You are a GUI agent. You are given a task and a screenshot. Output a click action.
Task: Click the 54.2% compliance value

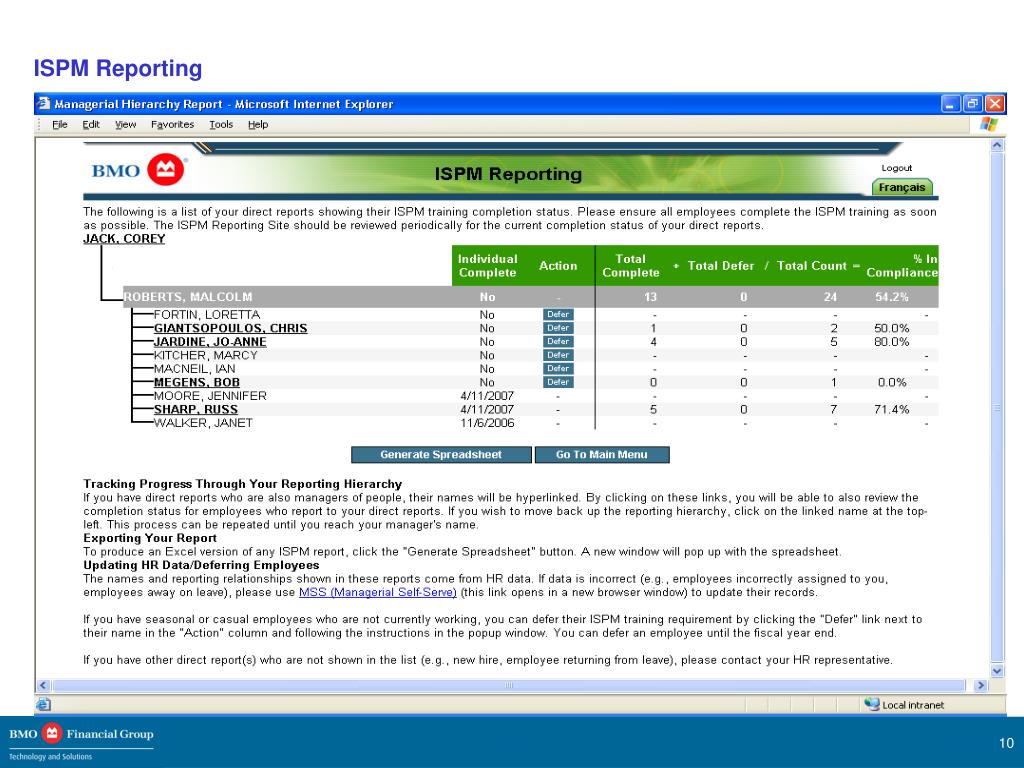click(x=892, y=297)
